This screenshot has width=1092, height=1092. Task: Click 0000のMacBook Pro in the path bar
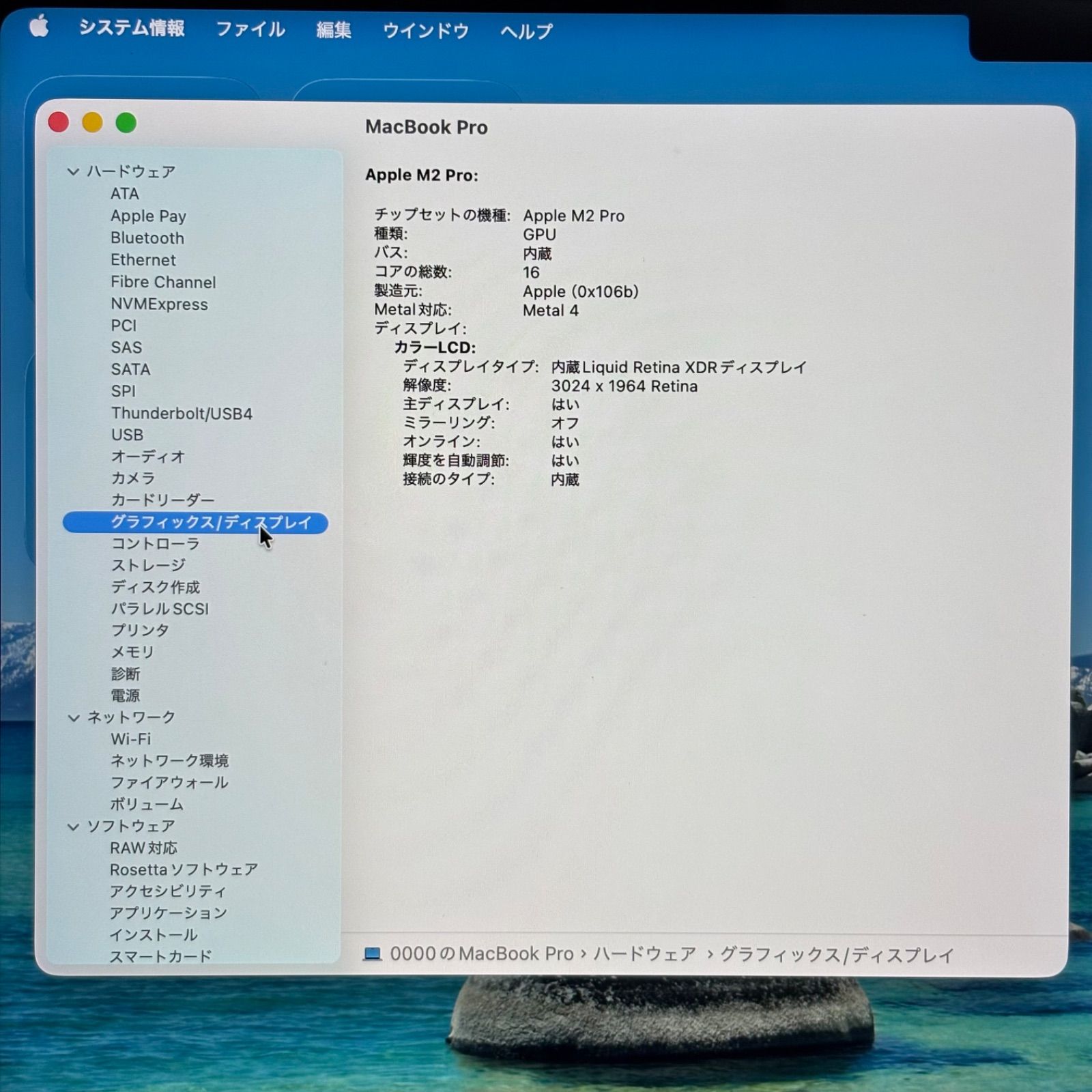(482, 954)
